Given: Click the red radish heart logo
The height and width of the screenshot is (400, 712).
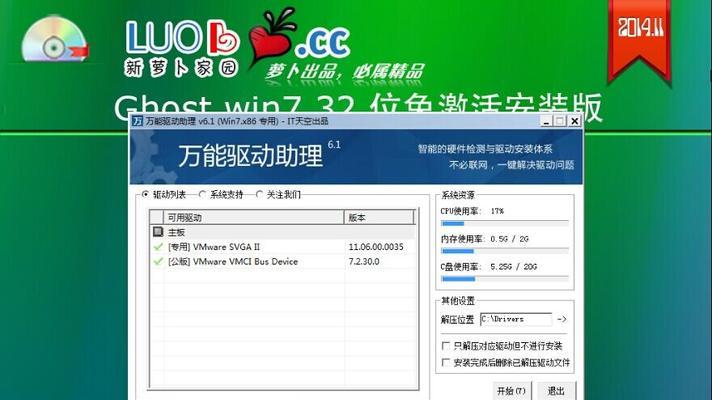Looking at the screenshot, I should 272,39.
